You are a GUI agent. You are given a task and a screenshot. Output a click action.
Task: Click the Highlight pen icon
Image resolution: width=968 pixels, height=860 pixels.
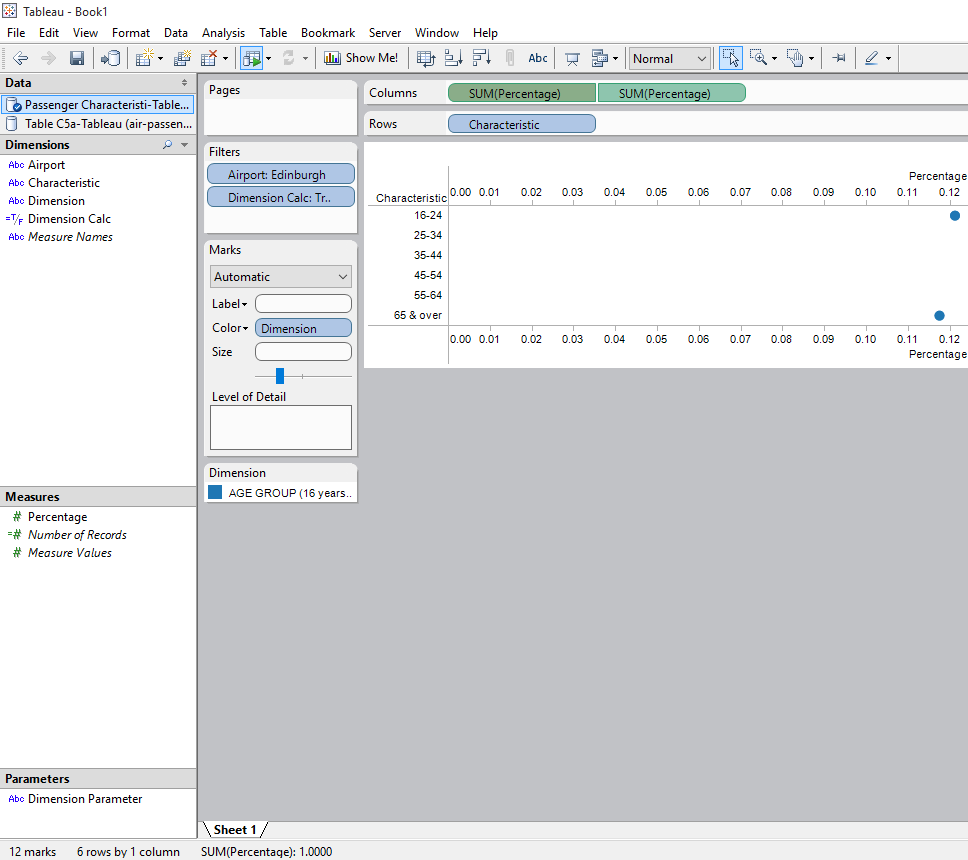[x=872, y=58]
